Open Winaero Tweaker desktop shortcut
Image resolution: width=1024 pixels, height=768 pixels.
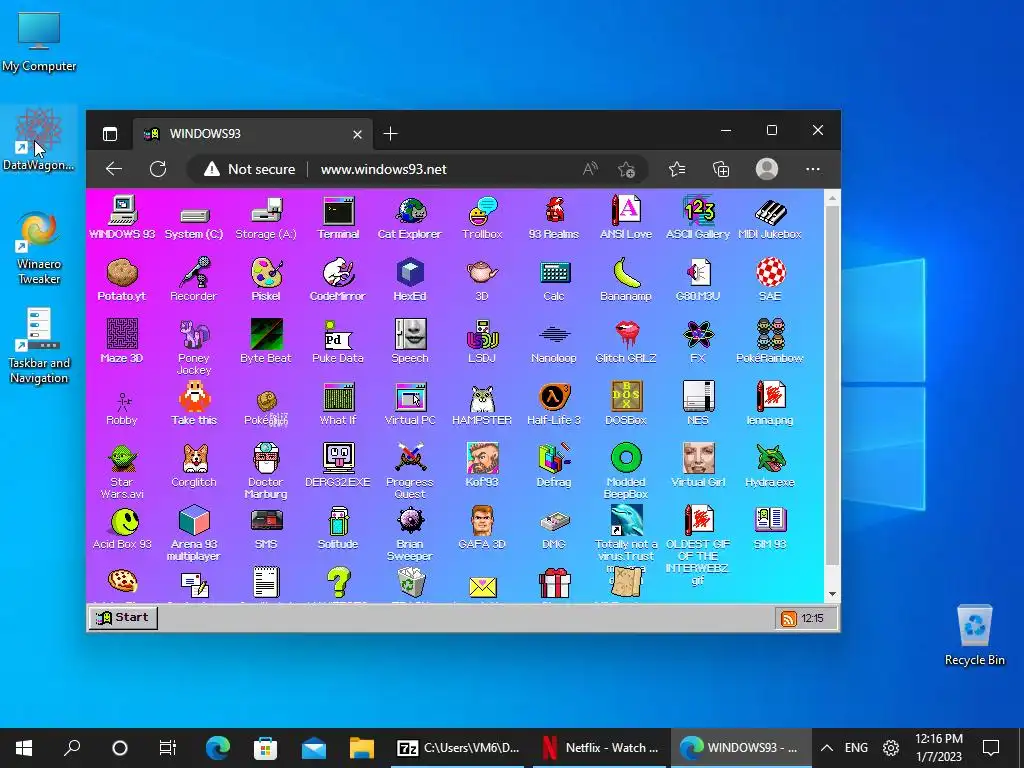click(x=39, y=248)
